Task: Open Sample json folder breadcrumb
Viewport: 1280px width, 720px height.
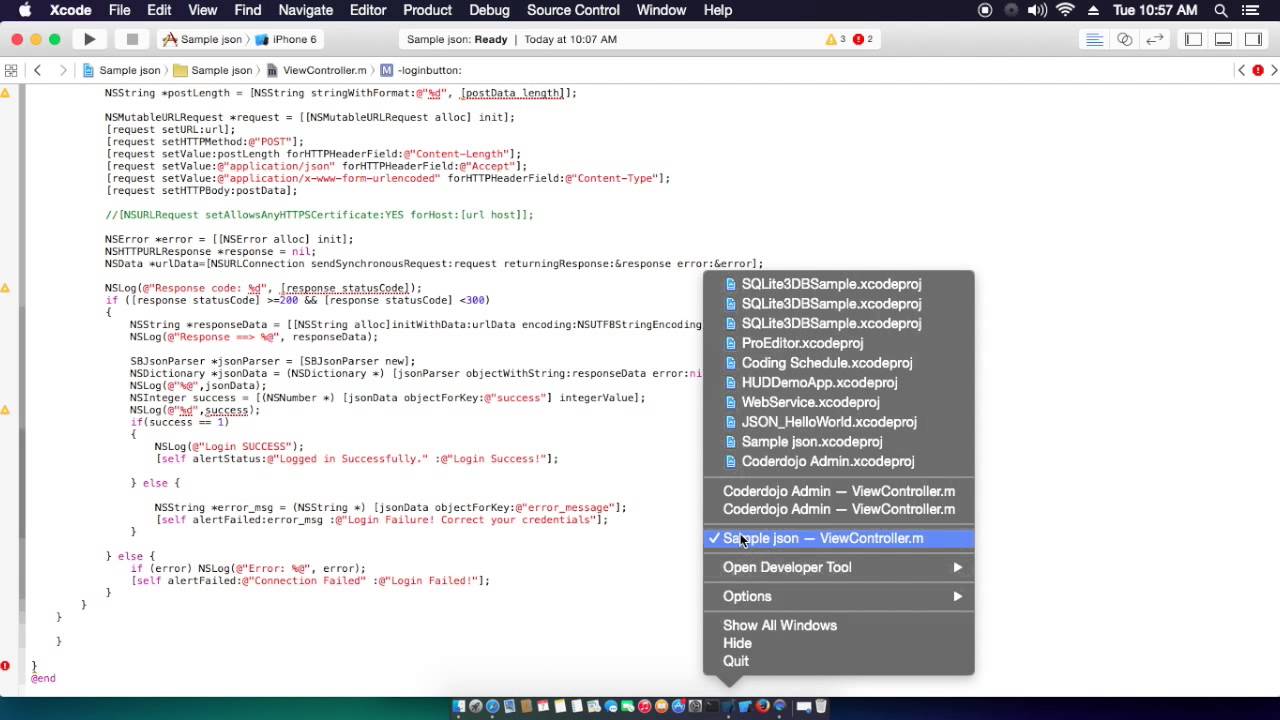Action: click(x=213, y=70)
